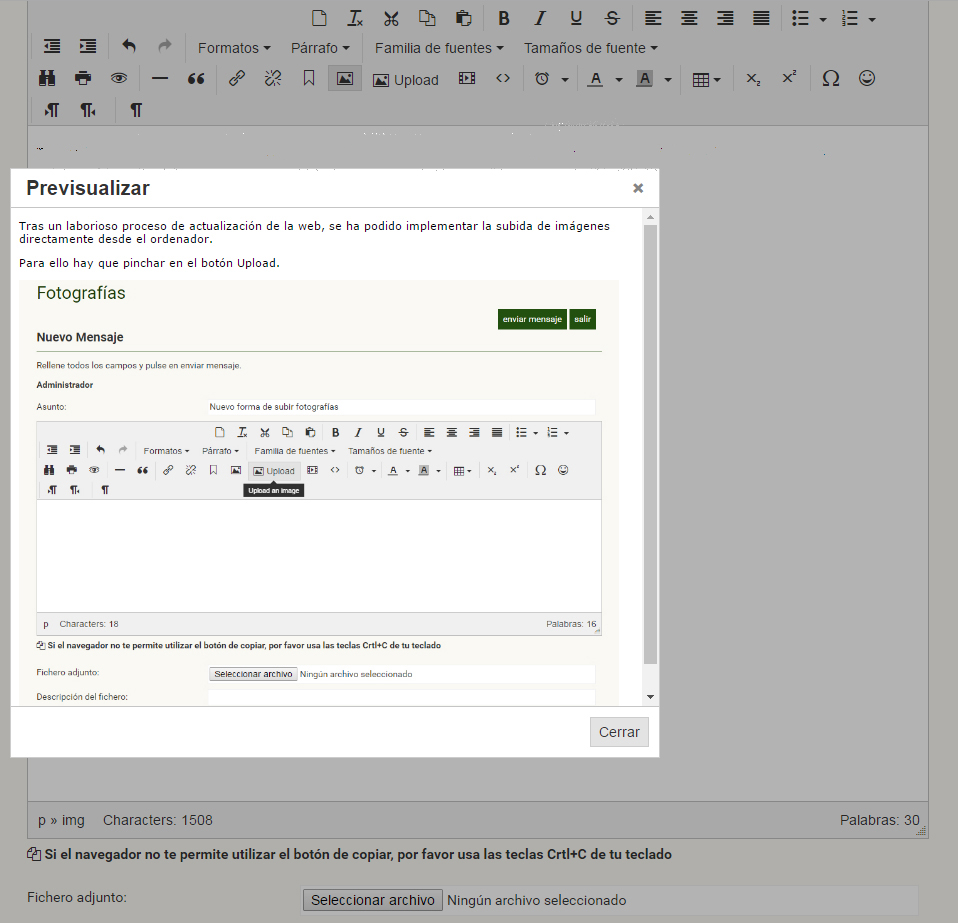The width and height of the screenshot is (958, 923).
Task: Open background color picker dropdown
Action: coord(668,79)
